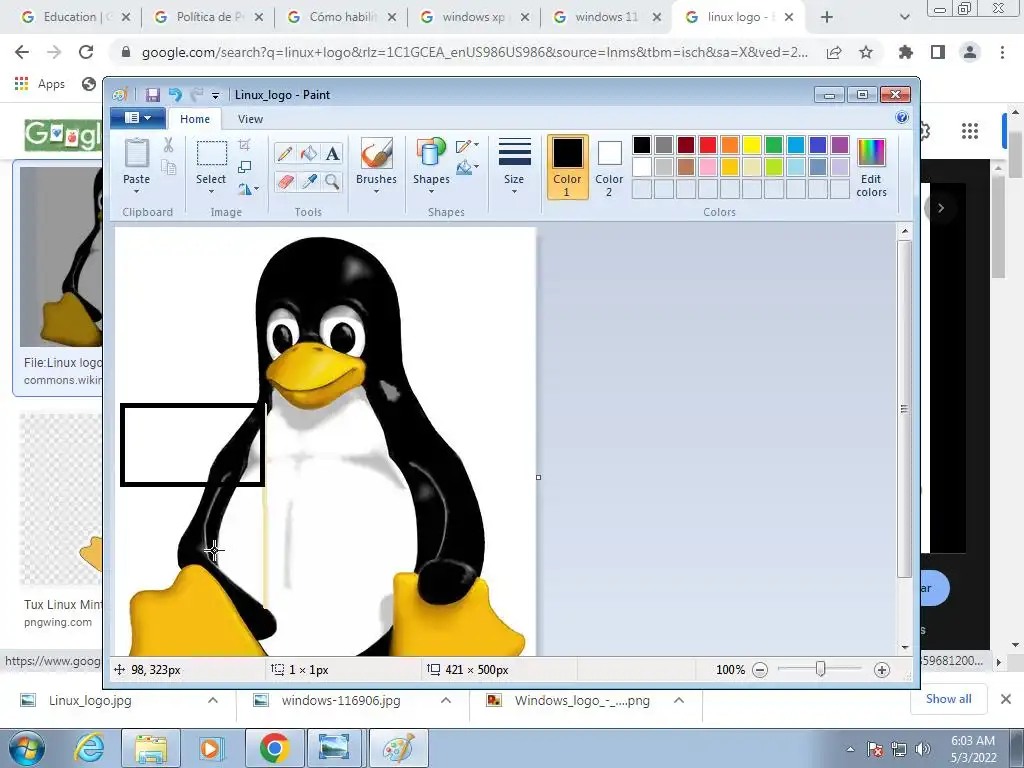Screen dimensions: 1024x768
Task: Click the Copy icon in Clipboard group
Action: coord(168,168)
